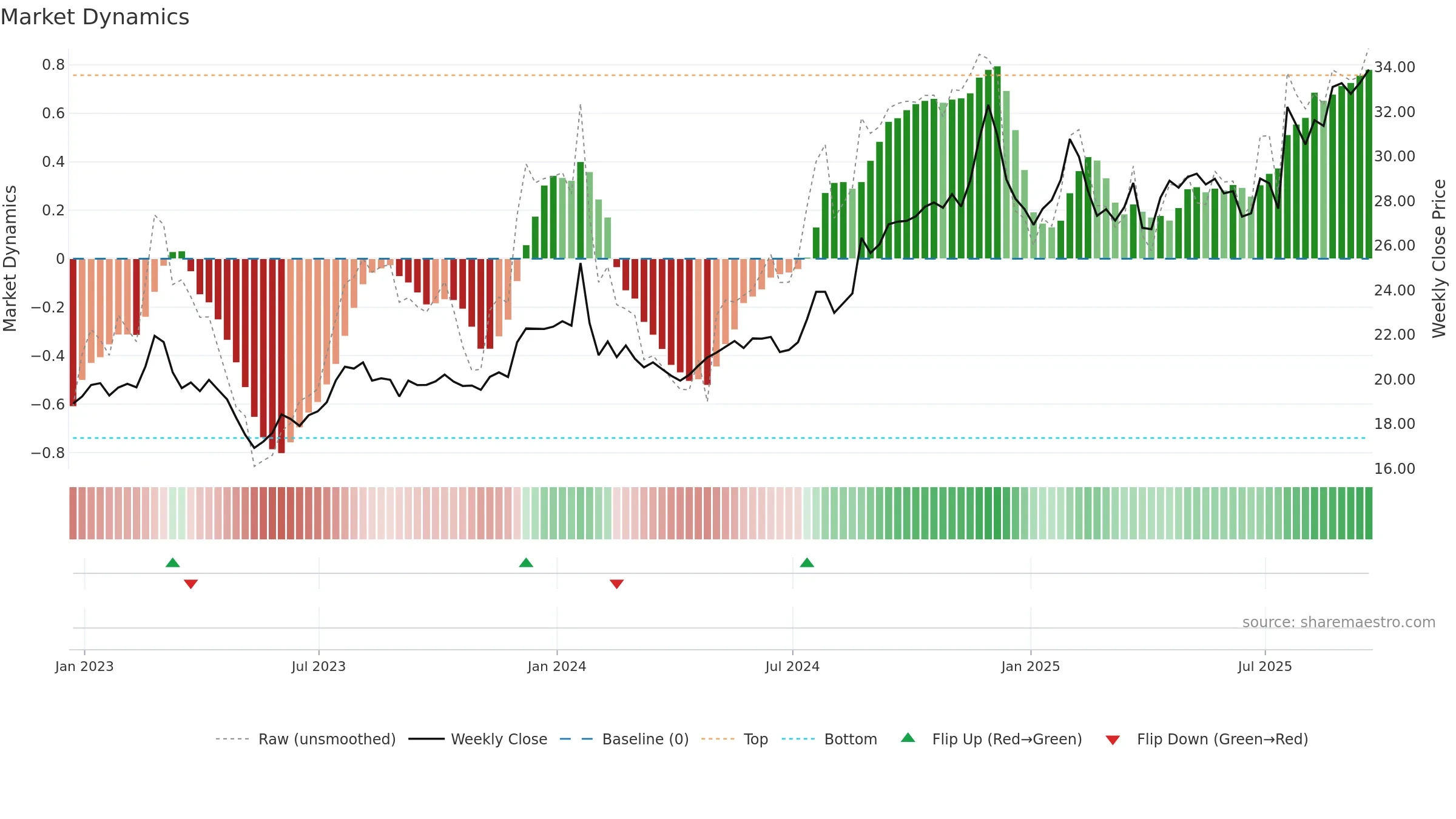
Task: Toggle the Top legend entry
Action: 735,739
